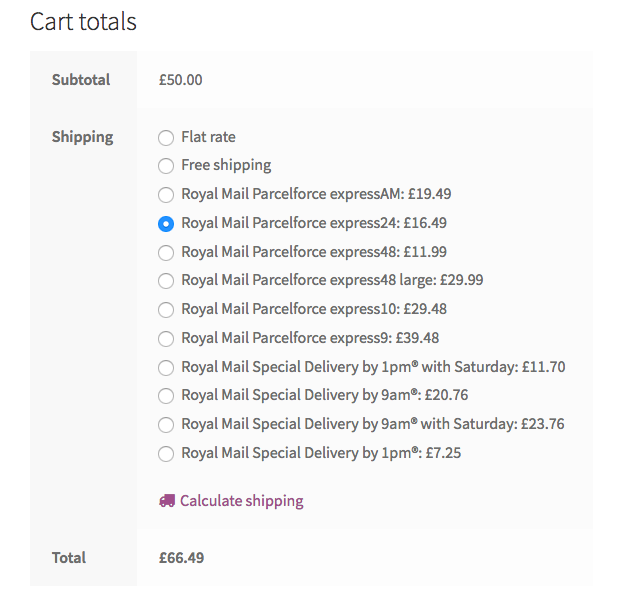Click the selected Parcelforce express24 radio button
This screenshot has height=603, width=637.
click(x=166, y=224)
